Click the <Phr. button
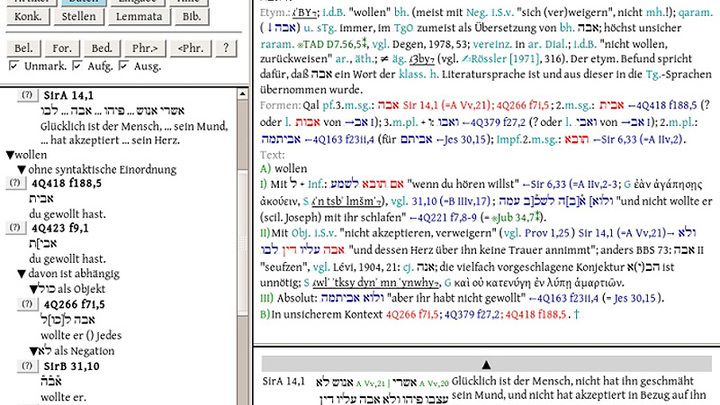720x405 pixels. [x=191, y=48]
